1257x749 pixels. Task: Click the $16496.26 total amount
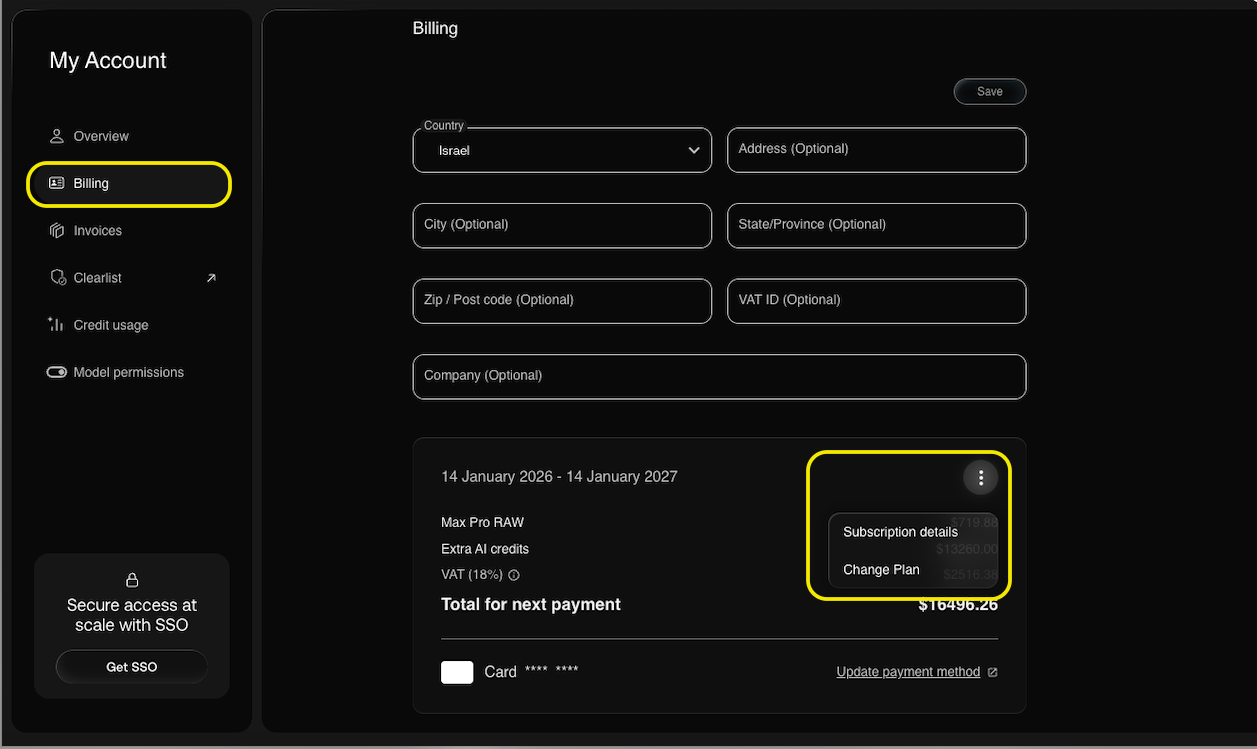[958, 605]
